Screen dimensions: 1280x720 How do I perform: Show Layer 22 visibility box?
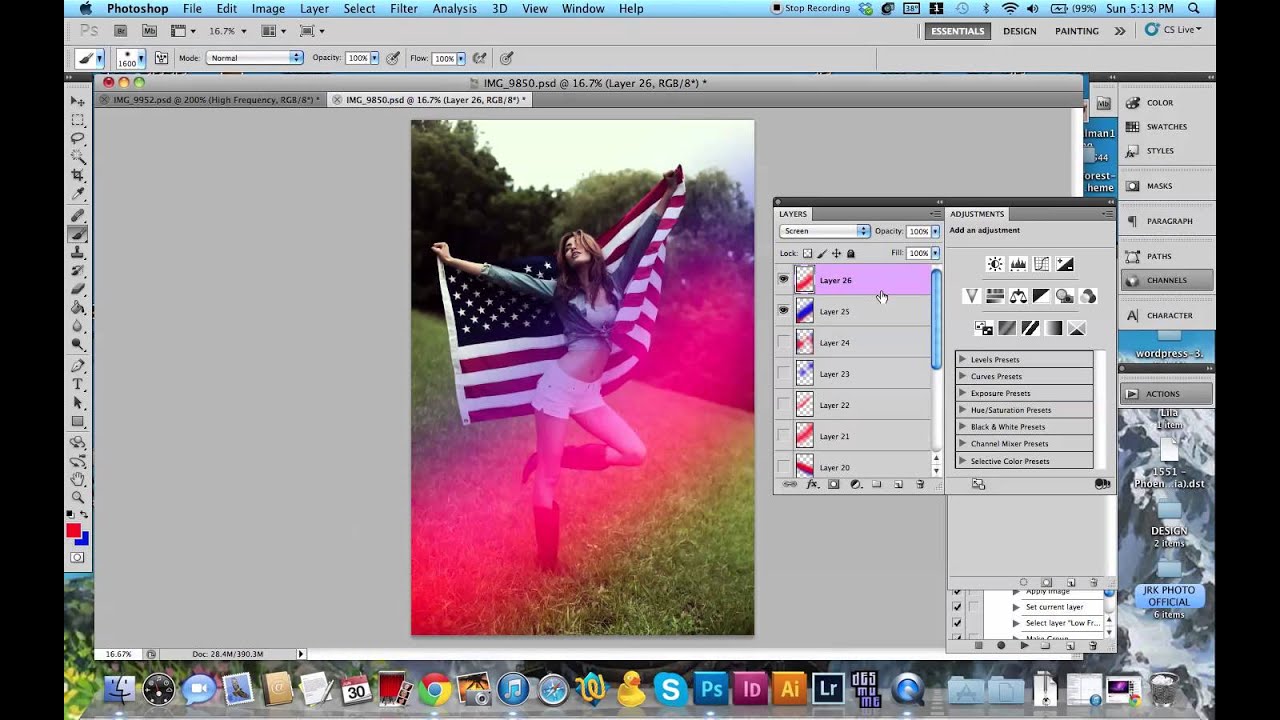click(783, 405)
